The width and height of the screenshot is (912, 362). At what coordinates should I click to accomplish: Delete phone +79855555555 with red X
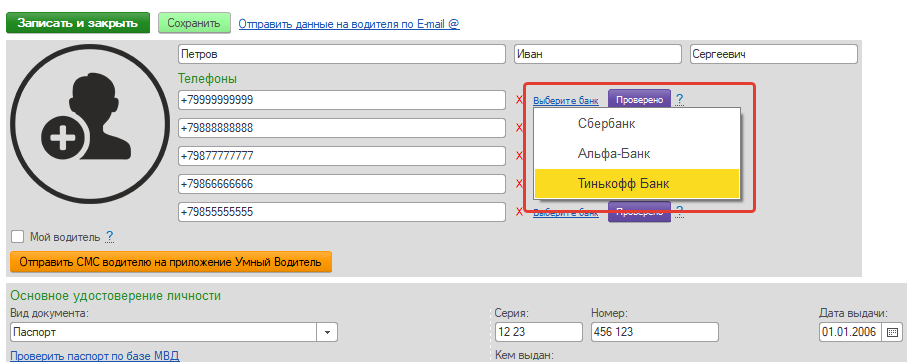click(519, 212)
